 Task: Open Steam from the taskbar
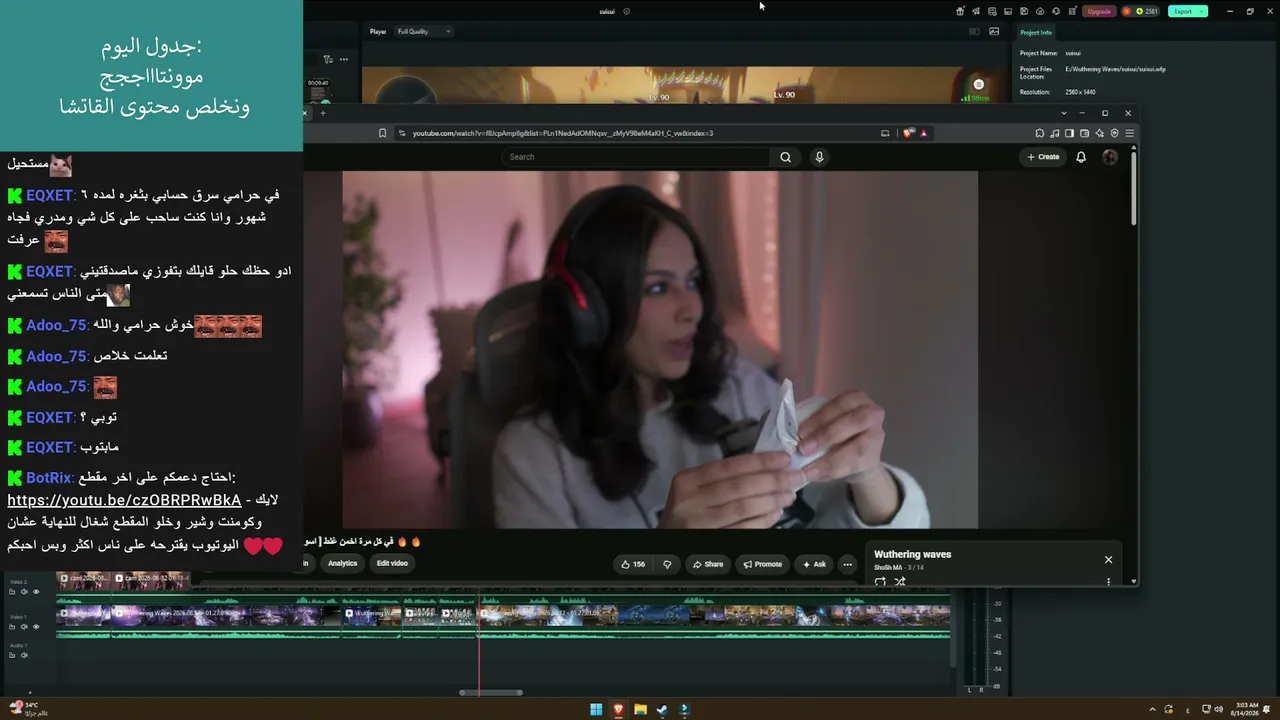pyautogui.click(x=662, y=710)
